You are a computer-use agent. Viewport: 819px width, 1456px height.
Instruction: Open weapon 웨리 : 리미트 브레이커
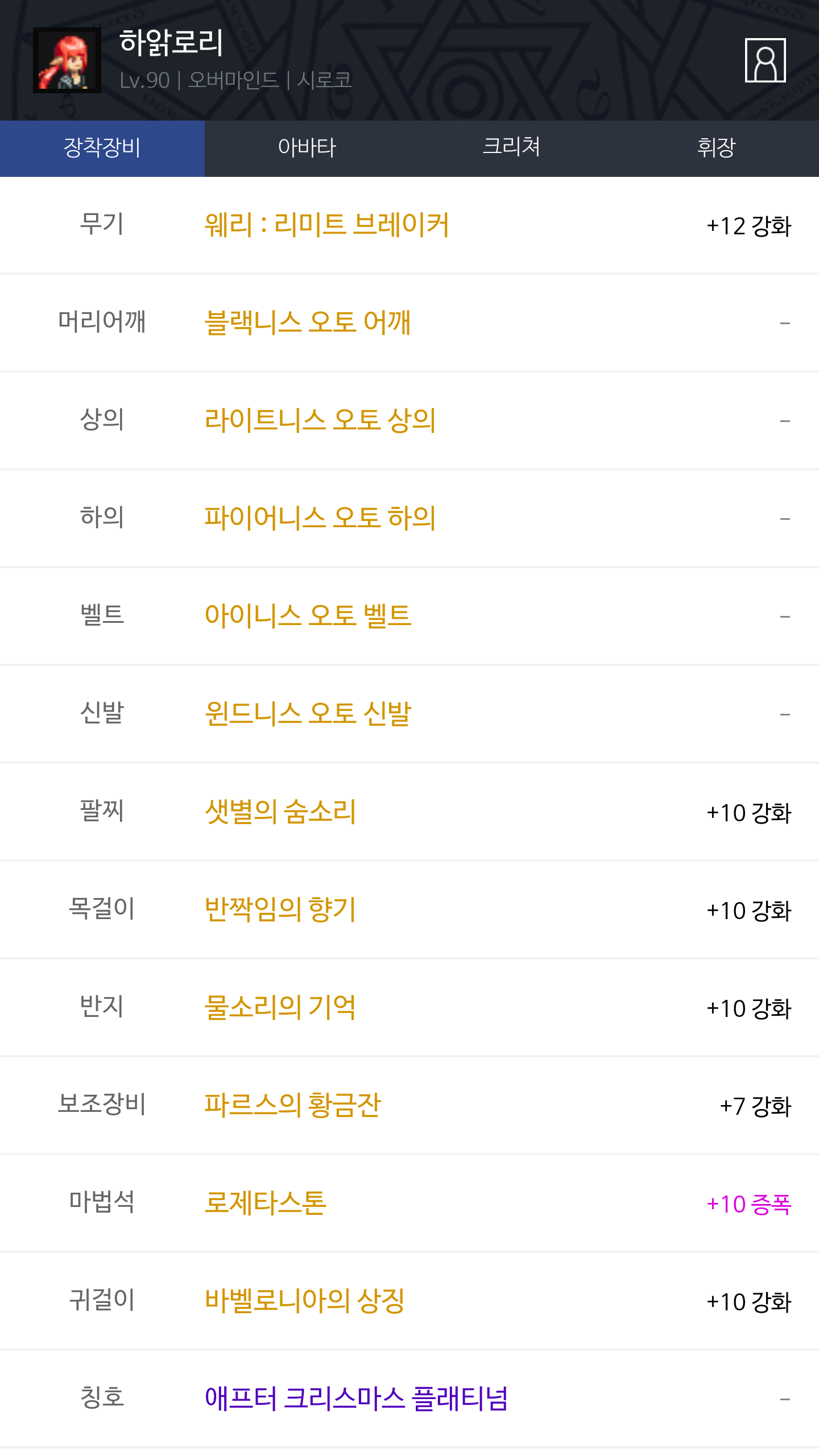click(327, 225)
